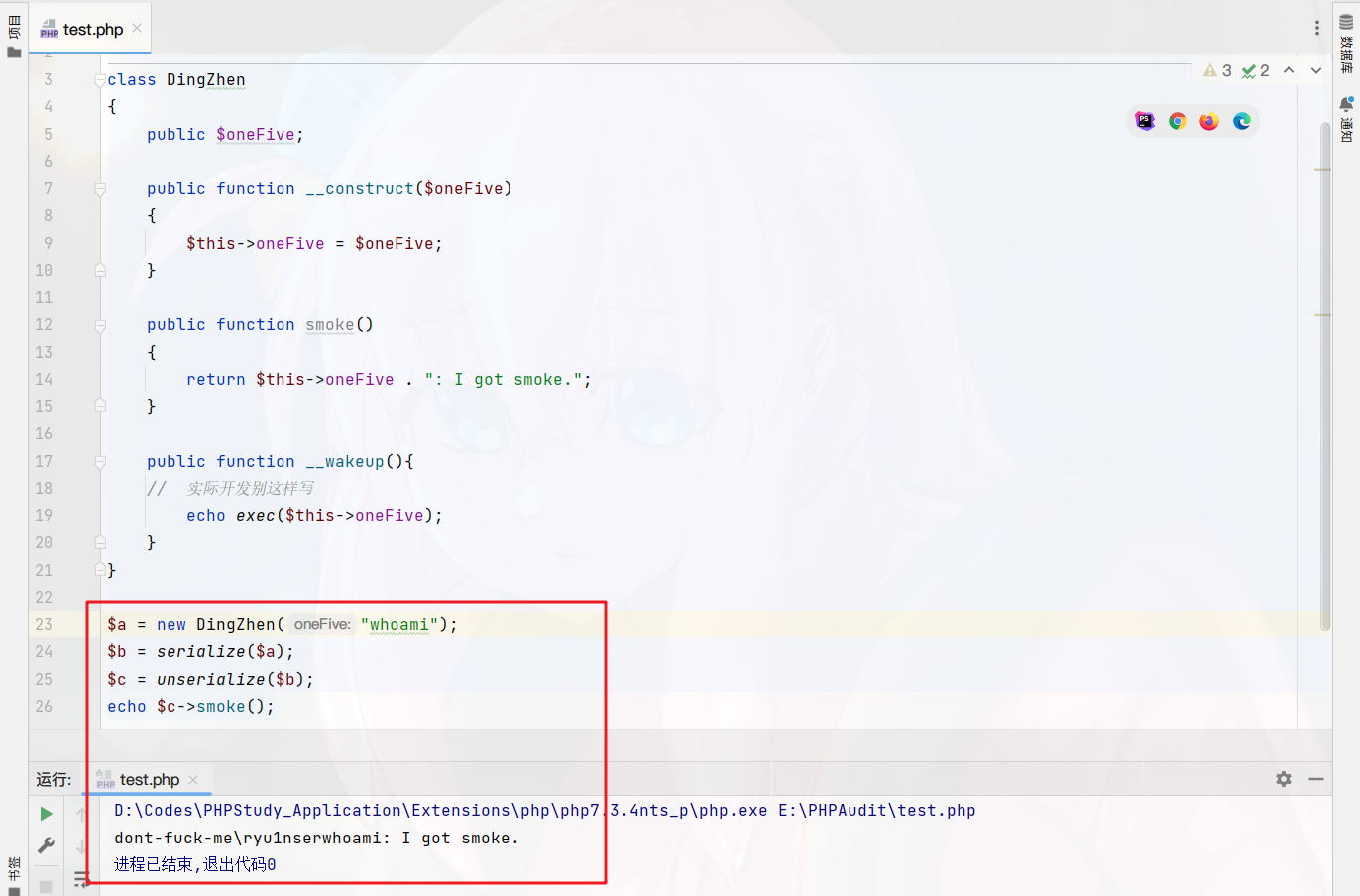
Task: Go to next highlighted error arrow
Action: 1316,70
